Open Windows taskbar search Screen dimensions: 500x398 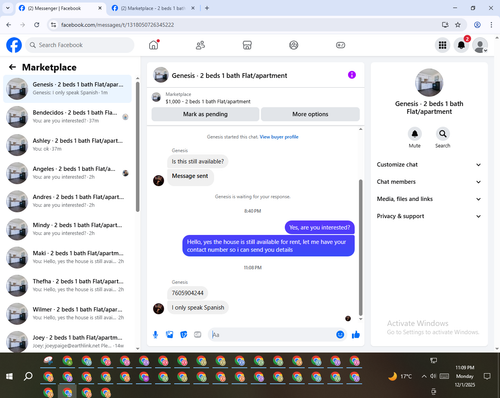click(28, 376)
